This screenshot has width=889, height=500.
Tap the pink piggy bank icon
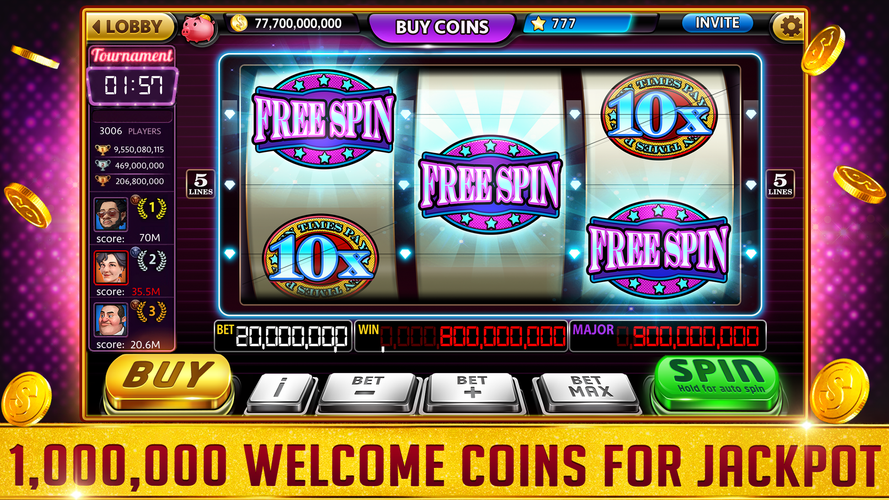pyautogui.click(x=198, y=27)
